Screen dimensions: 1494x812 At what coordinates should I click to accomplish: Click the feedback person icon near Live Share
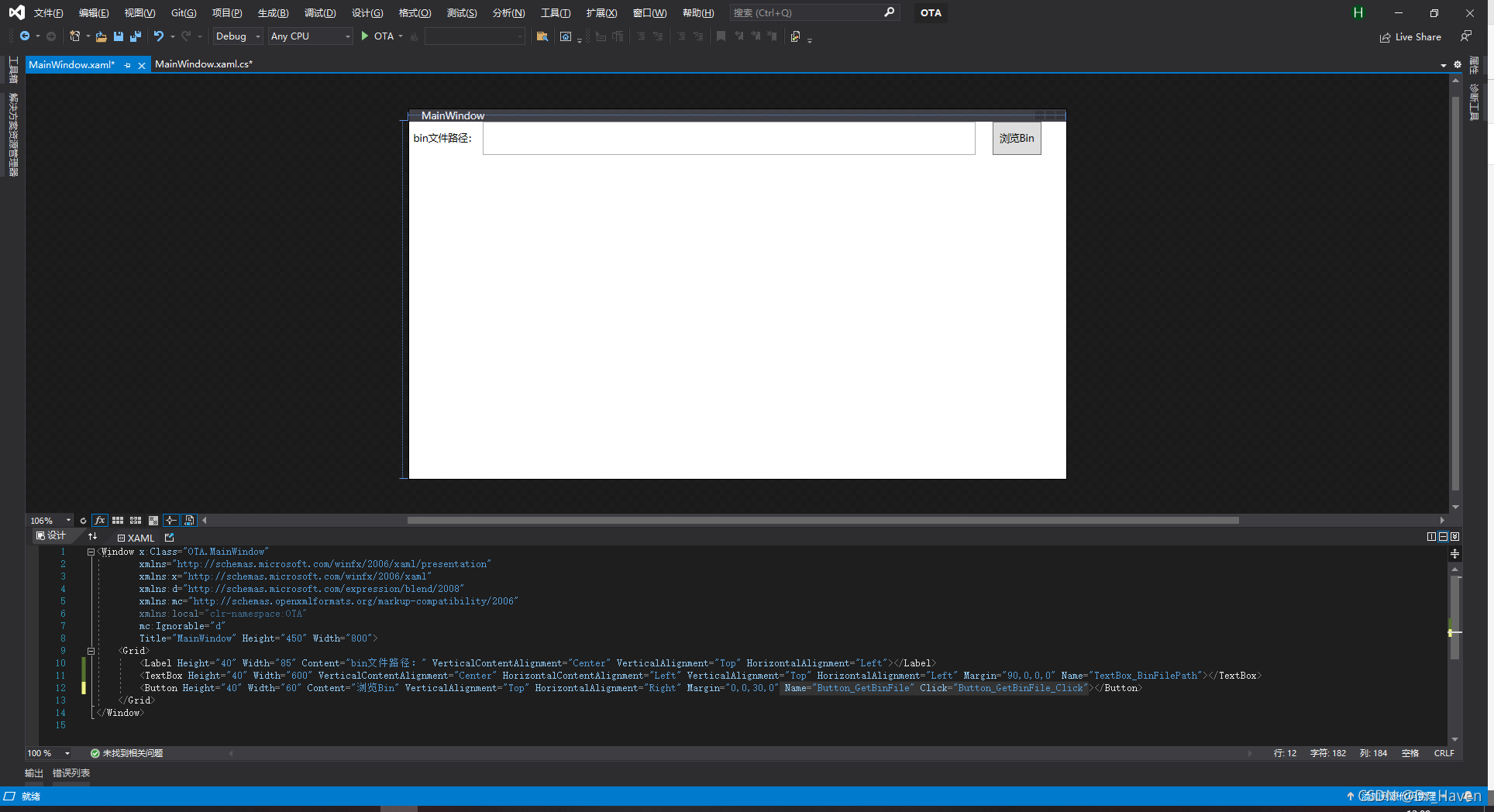coord(1465,36)
